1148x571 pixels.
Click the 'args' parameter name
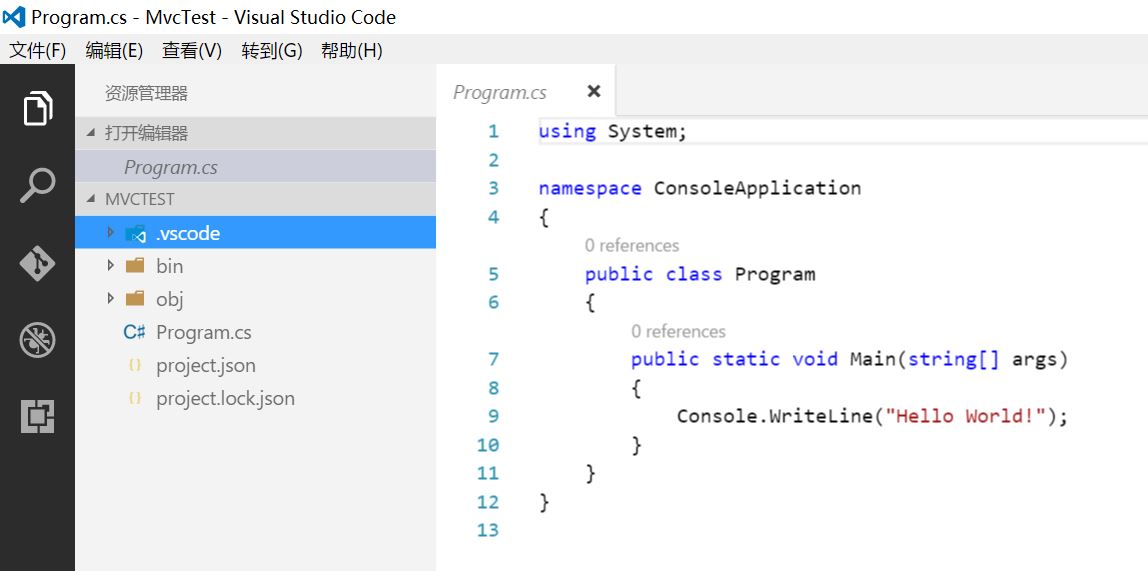1035,359
